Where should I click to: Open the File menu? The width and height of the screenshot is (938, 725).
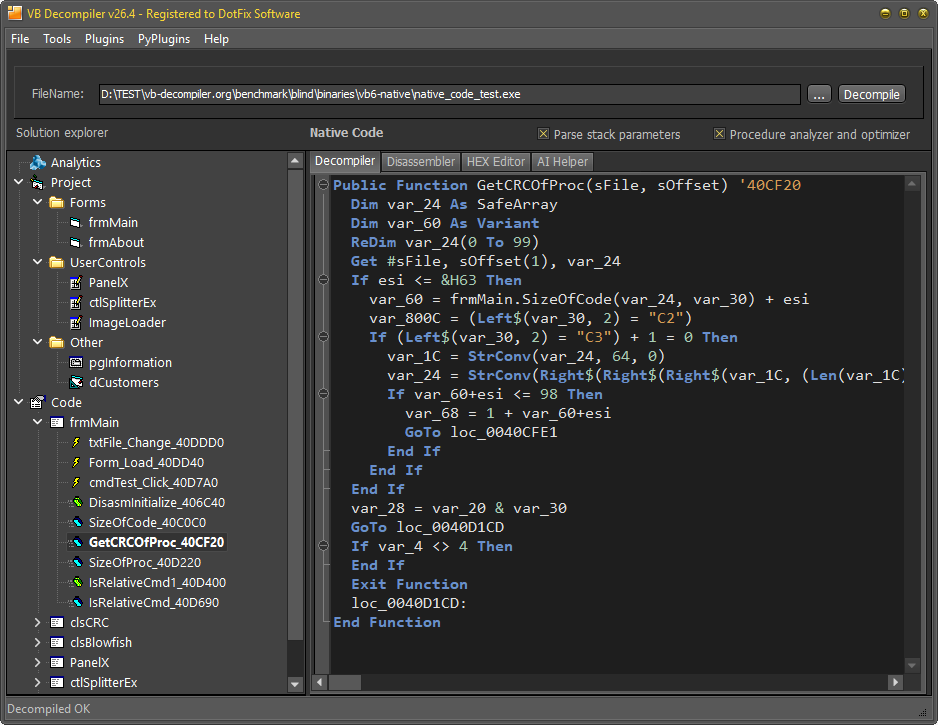20,39
